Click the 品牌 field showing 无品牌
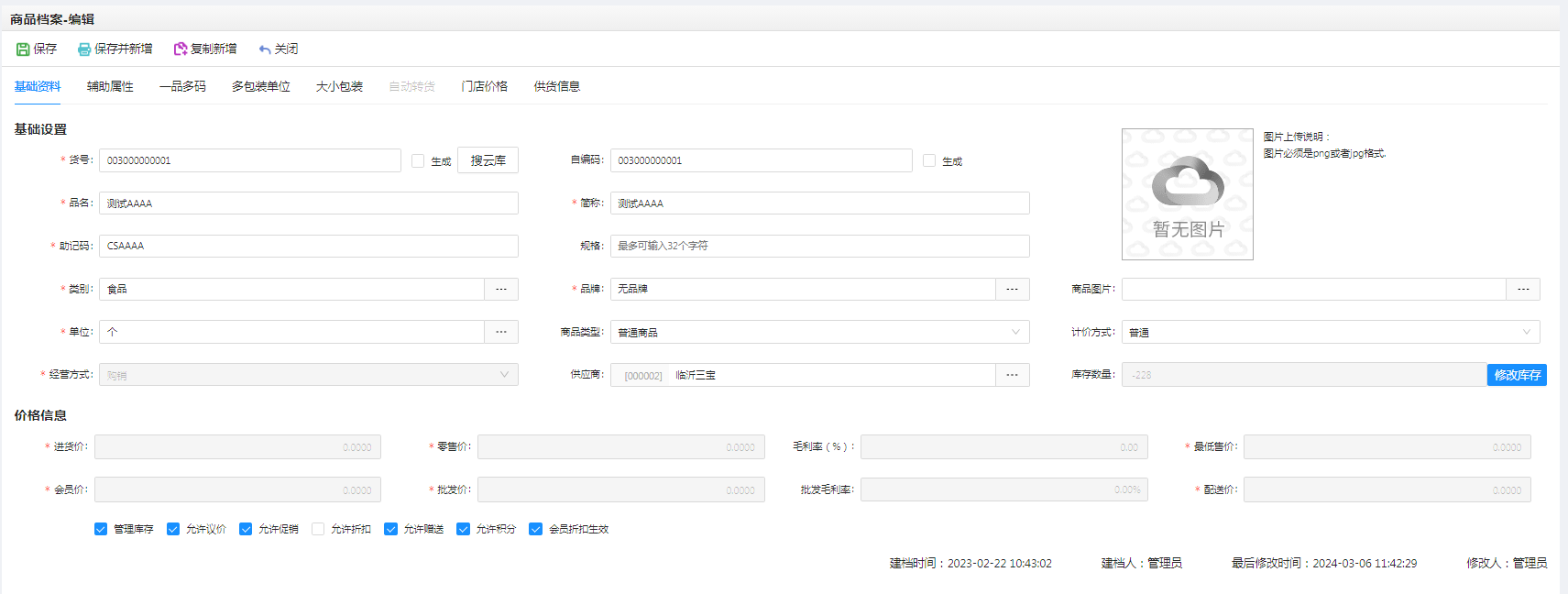Image resolution: width=1568 pixels, height=594 pixels. (x=803, y=289)
